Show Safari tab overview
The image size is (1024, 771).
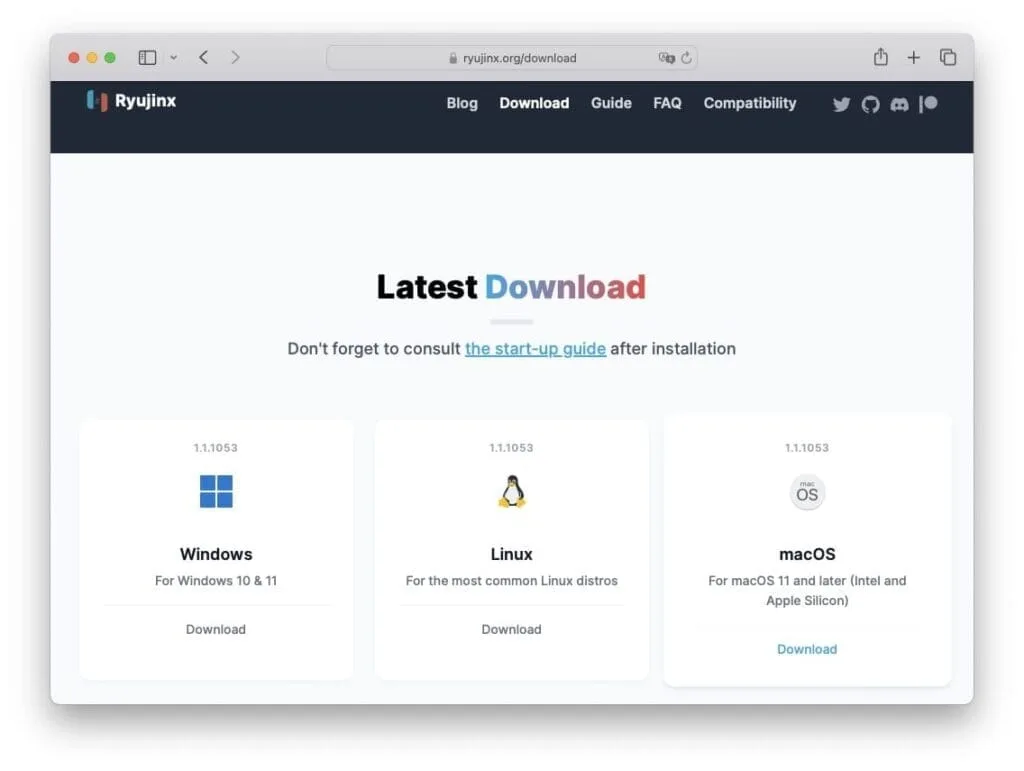pyautogui.click(x=948, y=58)
